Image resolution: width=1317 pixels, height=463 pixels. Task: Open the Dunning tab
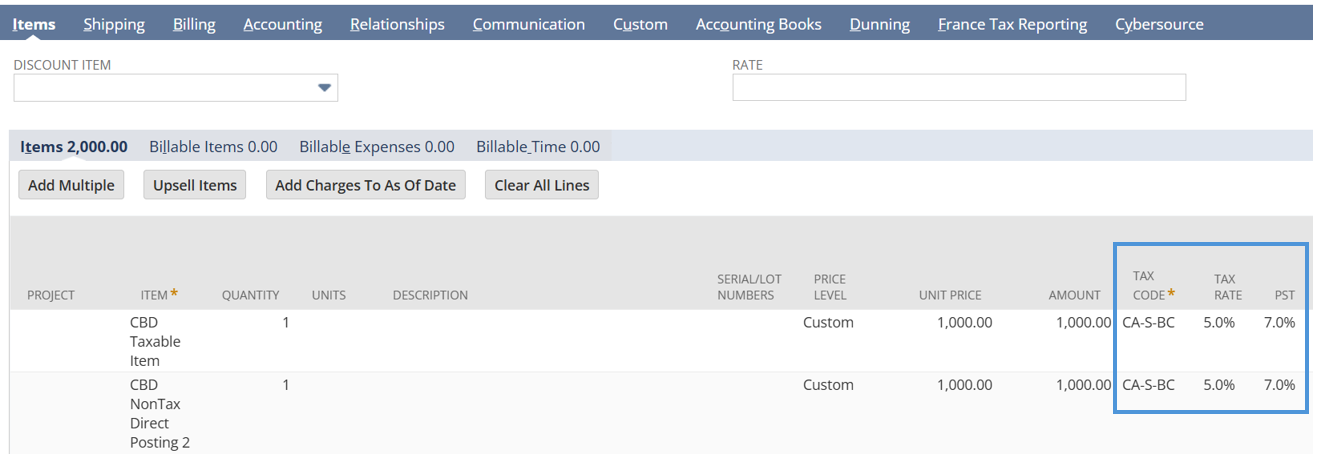point(880,24)
